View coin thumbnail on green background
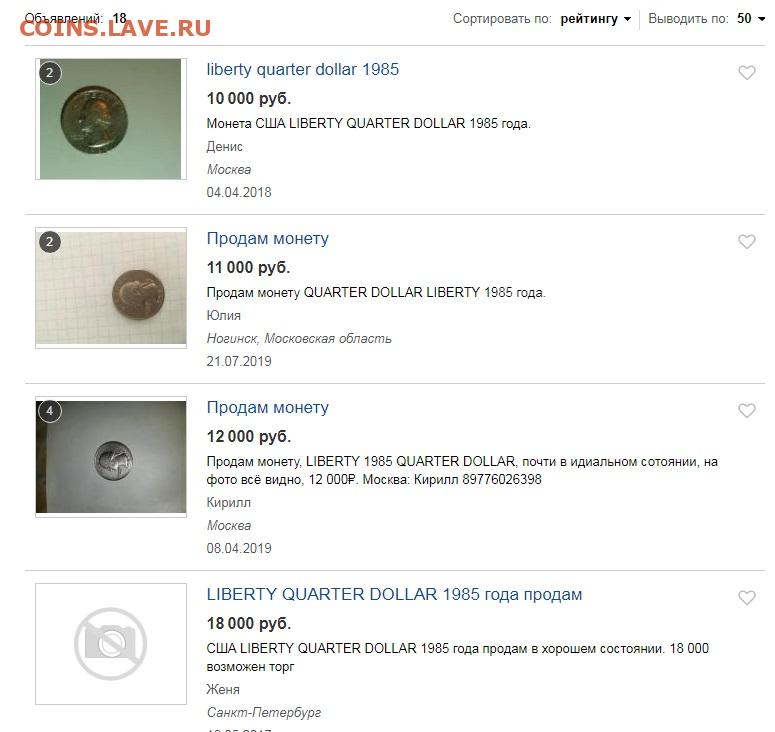This screenshot has height=732, width=775. pyautogui.click(x=111, y=119)
